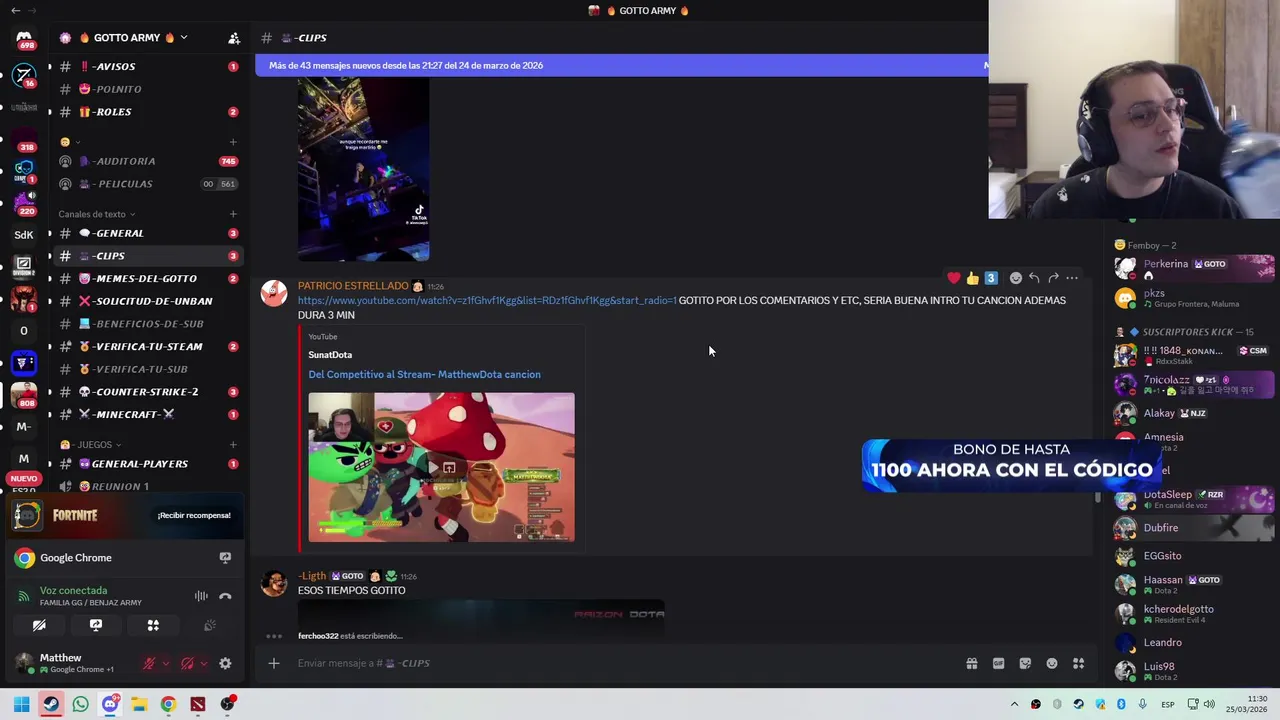Open the SOLICITUD-DE-UNBAN channel
The height and width of the screenshot is (720, 1280).
[146, 301]
